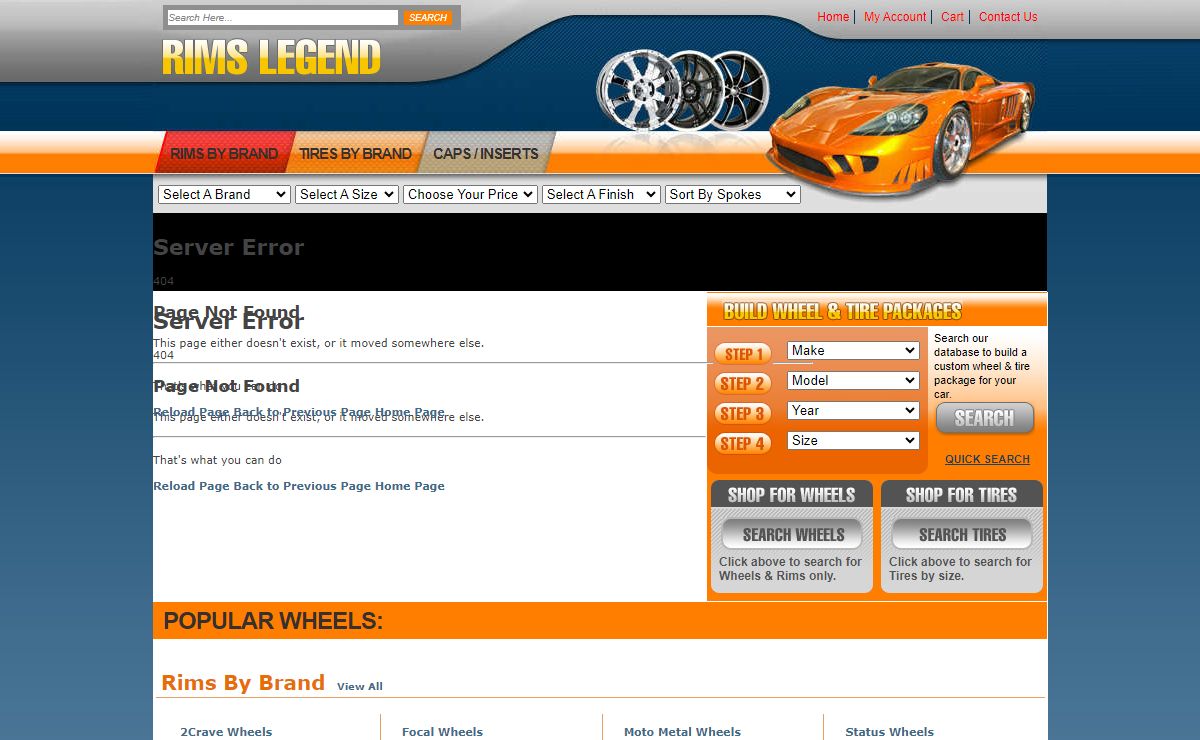
Task: Click the Server Error heading on black banner
Action: 228,247
